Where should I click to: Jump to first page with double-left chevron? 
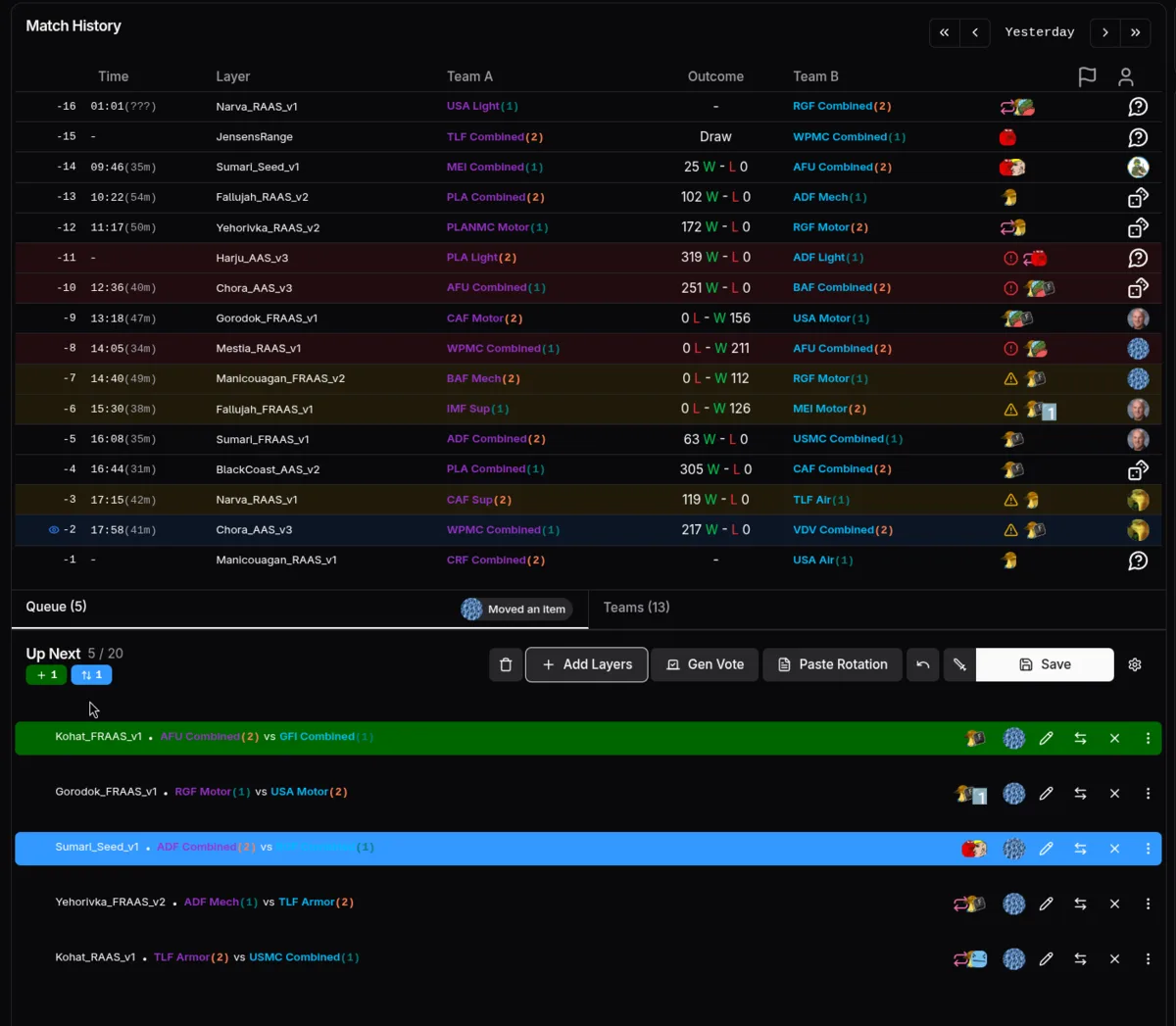944,32
